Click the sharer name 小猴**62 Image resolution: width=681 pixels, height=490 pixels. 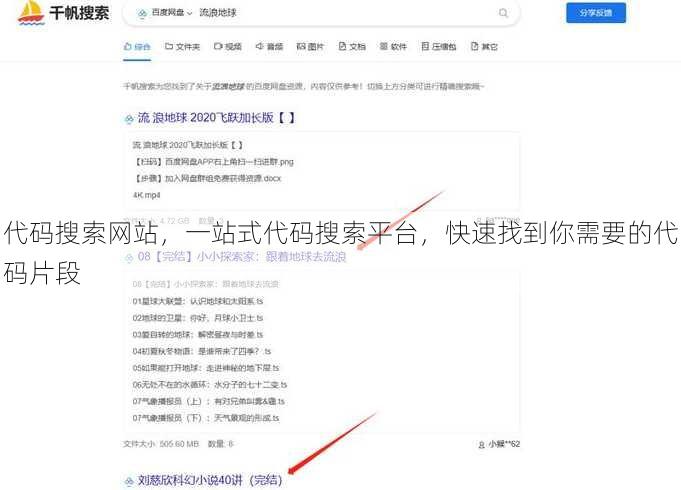(504, 444)
